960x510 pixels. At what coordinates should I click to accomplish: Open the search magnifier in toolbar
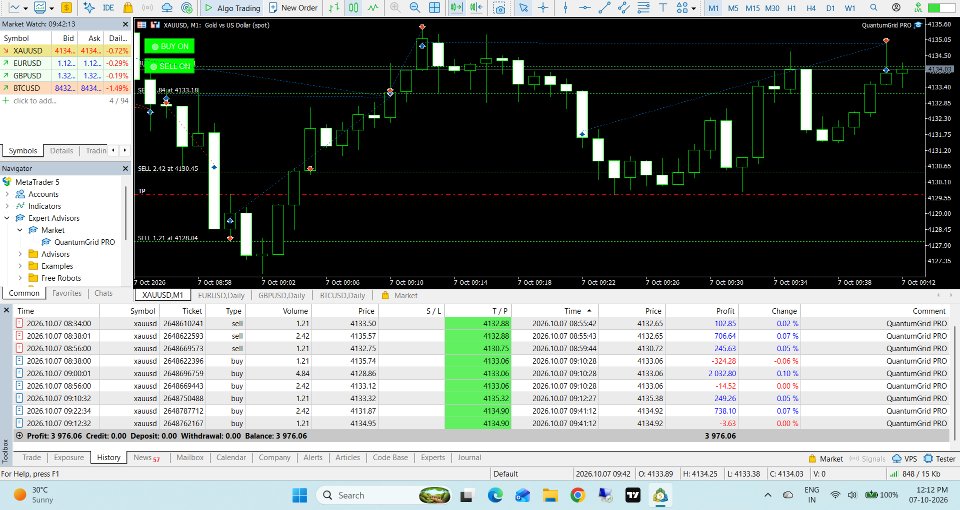pos(874,7)
